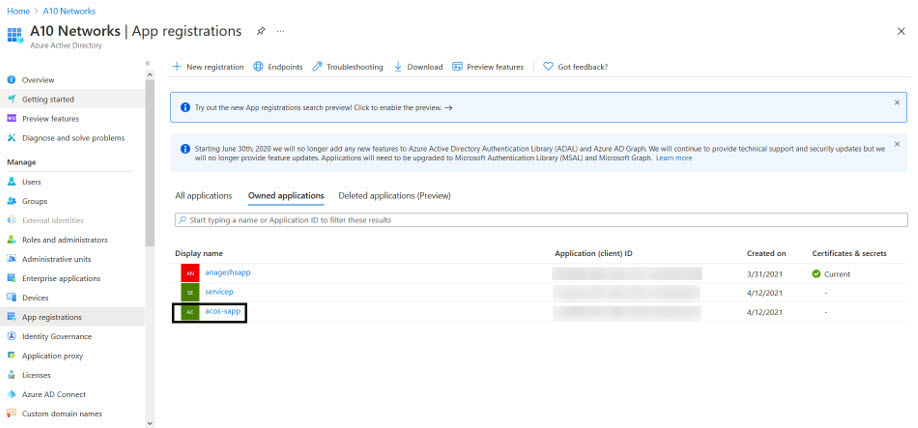Viewport: 918px width, 428px height.
Task: Click the Application (client) ID column header
Action: point(594,254)
